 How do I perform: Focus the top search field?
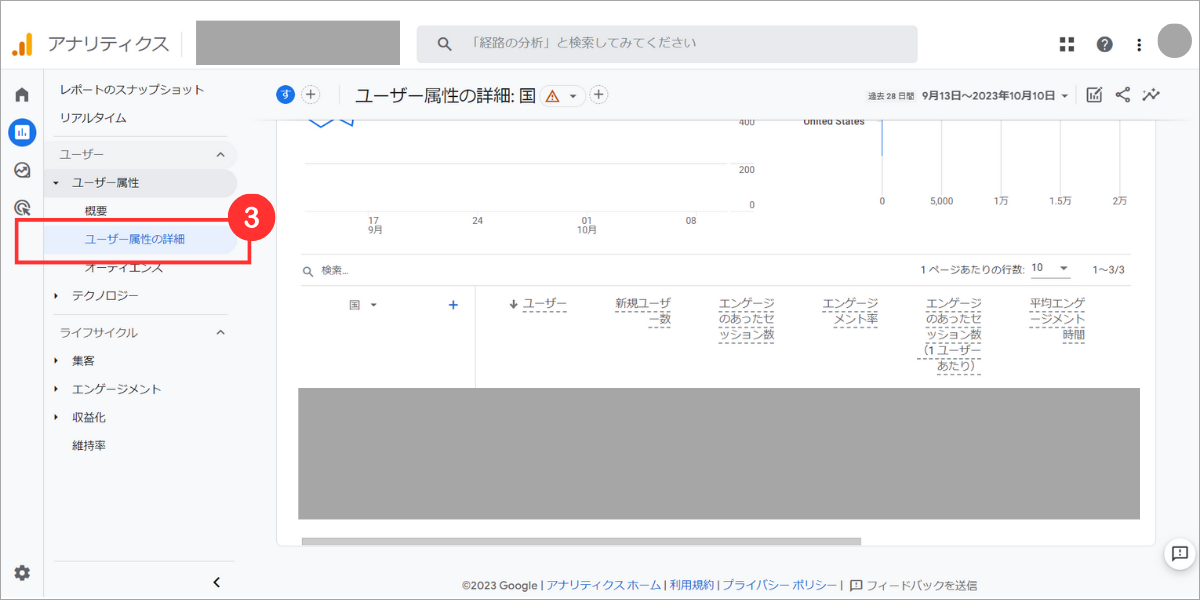(x=667, y=44)
